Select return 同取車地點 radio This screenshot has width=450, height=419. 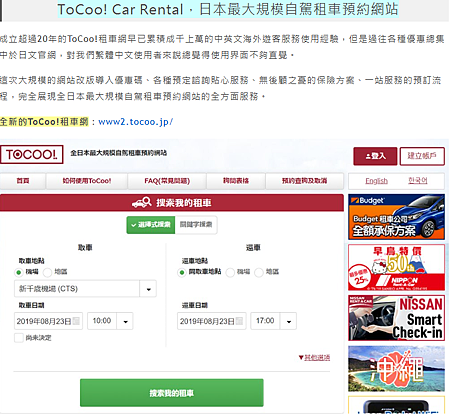[x=182, y=272]
